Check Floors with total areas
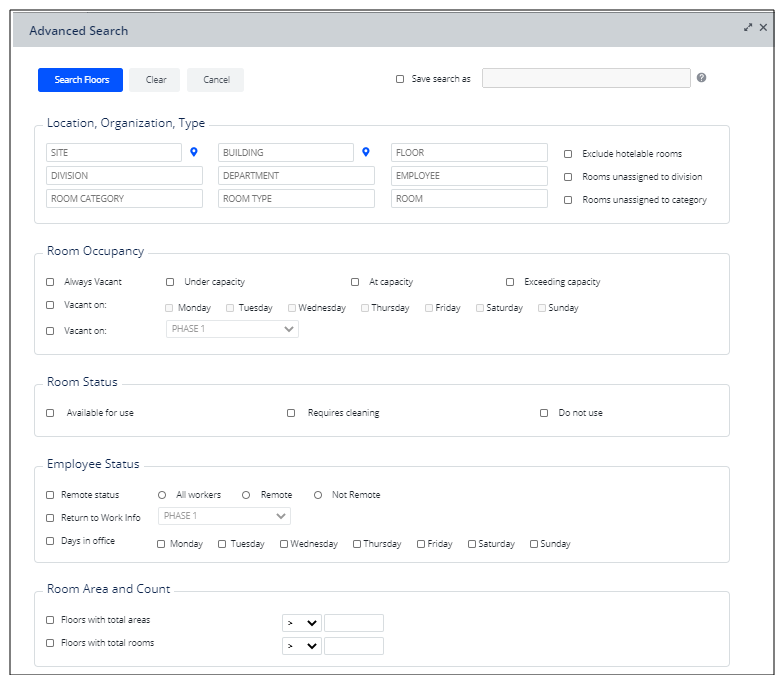Viewport: 775px width, 675px height. click(x=50, y=620)
